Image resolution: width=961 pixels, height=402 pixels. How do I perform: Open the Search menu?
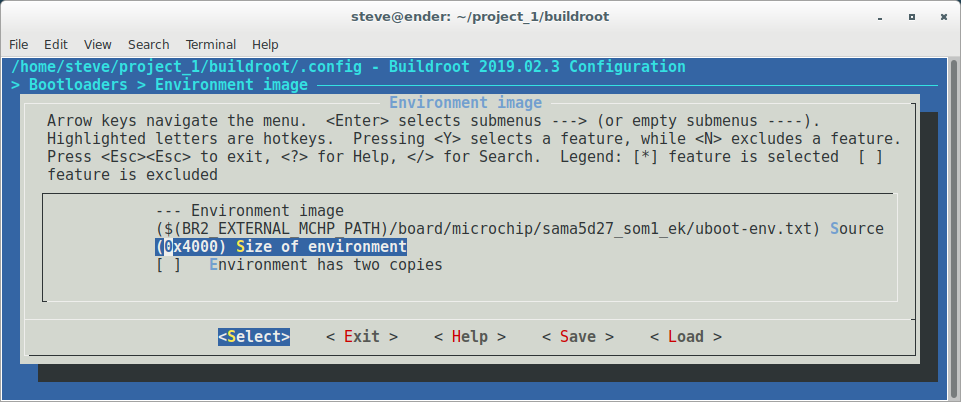point(148,45)
